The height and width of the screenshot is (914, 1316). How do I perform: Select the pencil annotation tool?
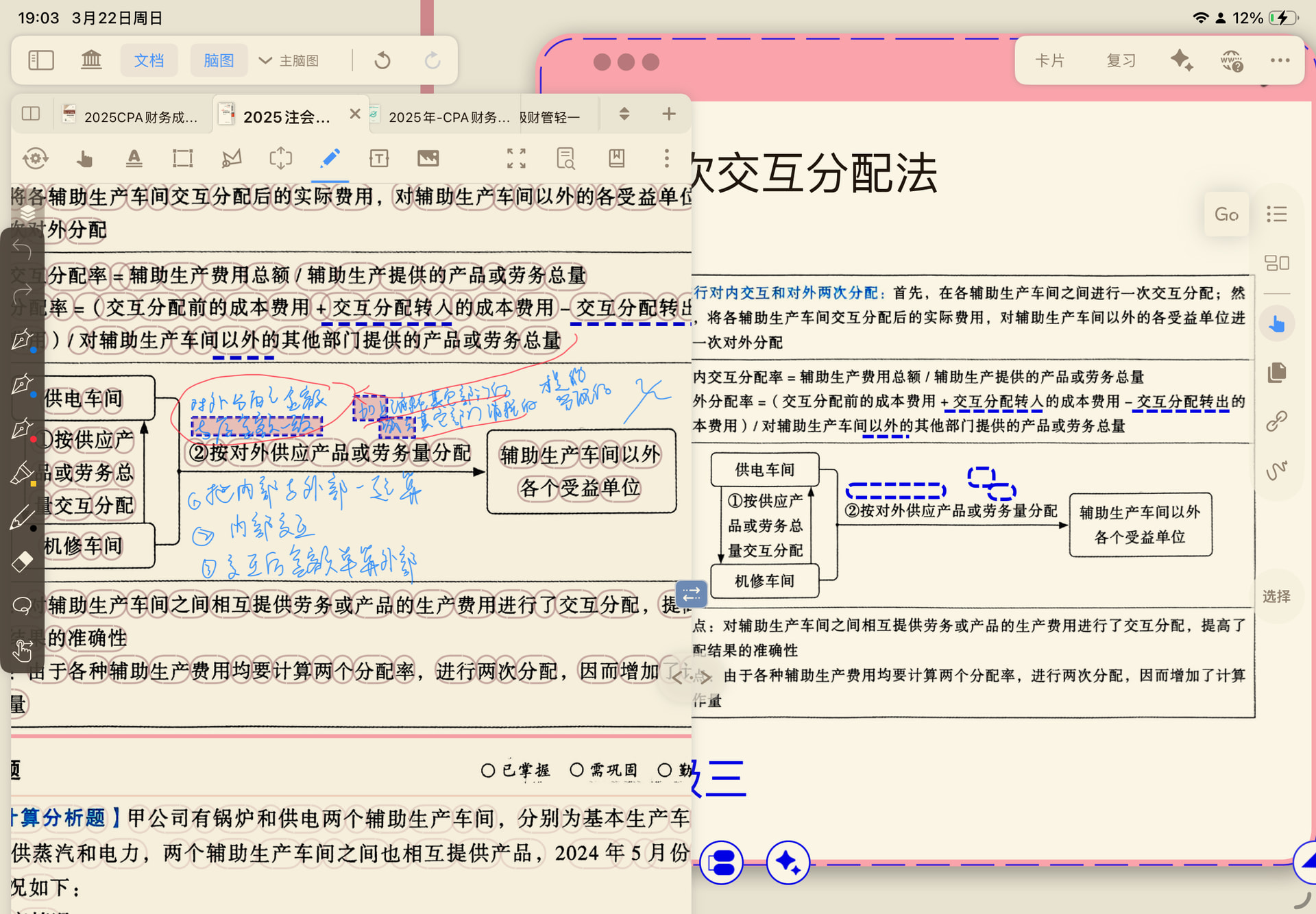[330, 159]
